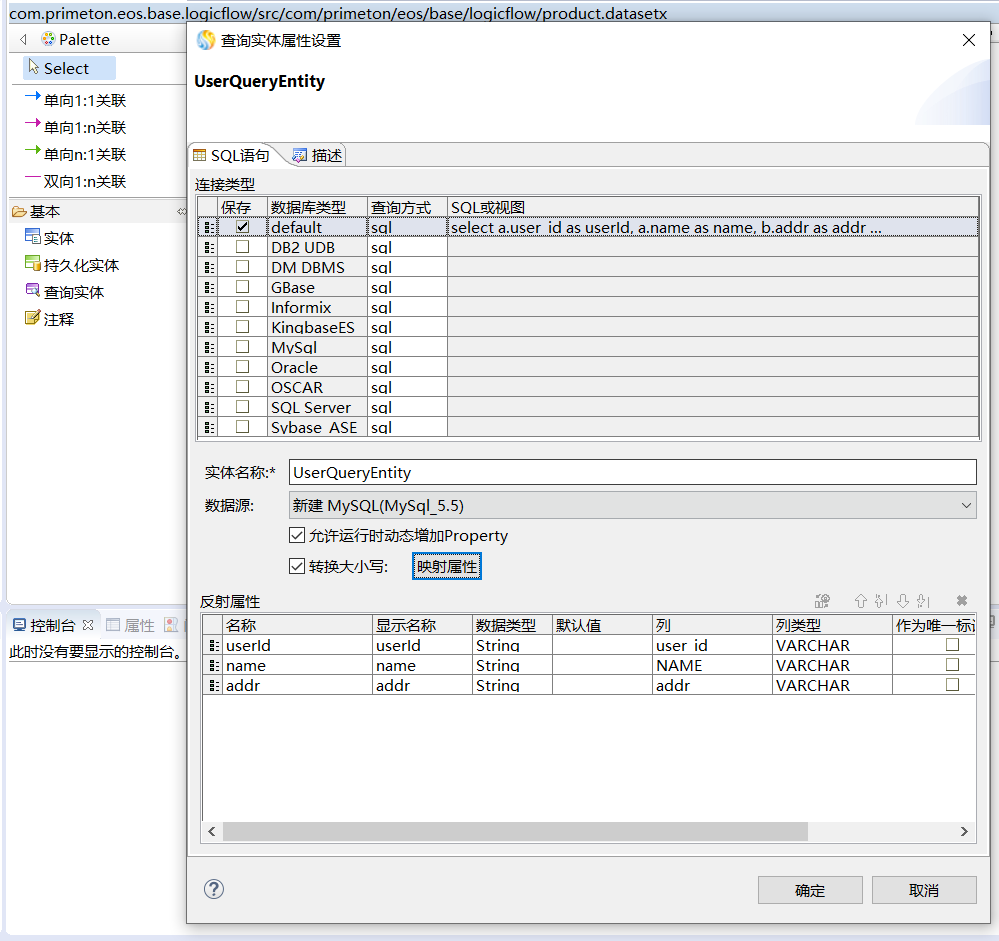This screenshot has width=999, height=941.
Task: Add a 注释 note from palette
Action: 58,319
